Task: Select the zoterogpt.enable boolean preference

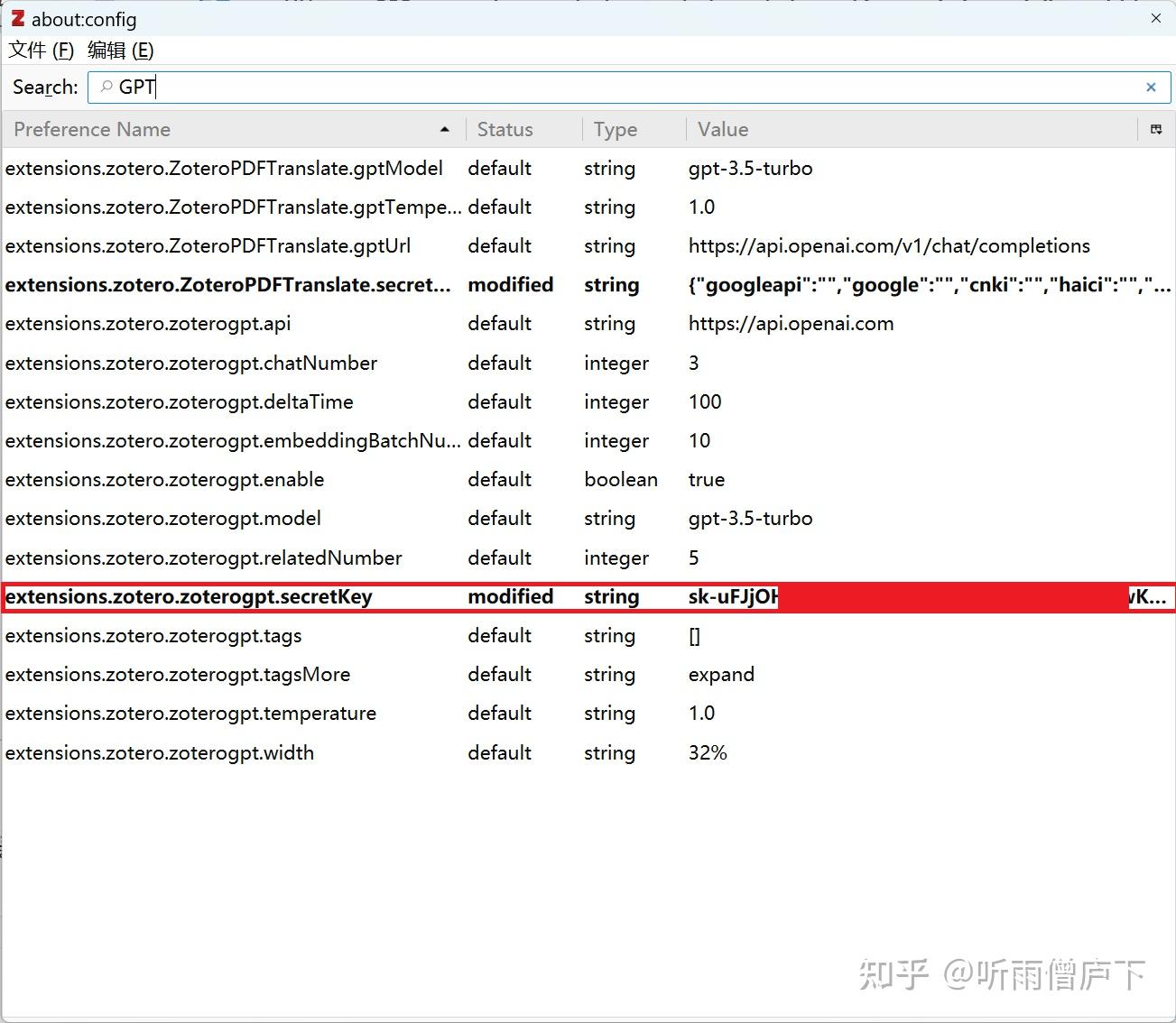Action: (x=271, y=479)
